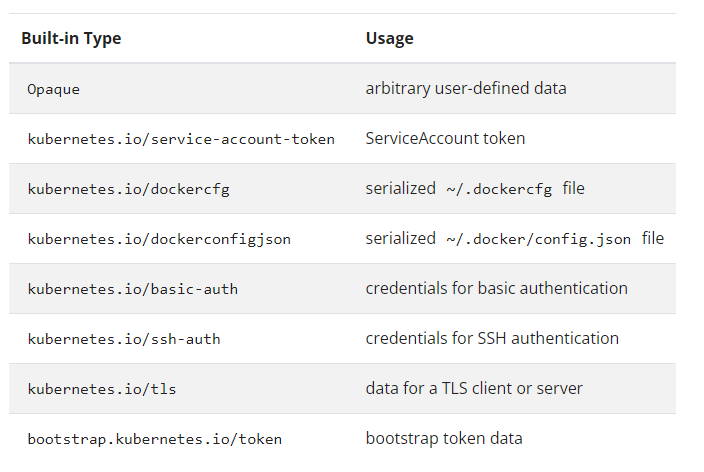Click the "bootstrap token data" usage text
This screenshot has height=472, width=704.
click(x=444, y=438)
